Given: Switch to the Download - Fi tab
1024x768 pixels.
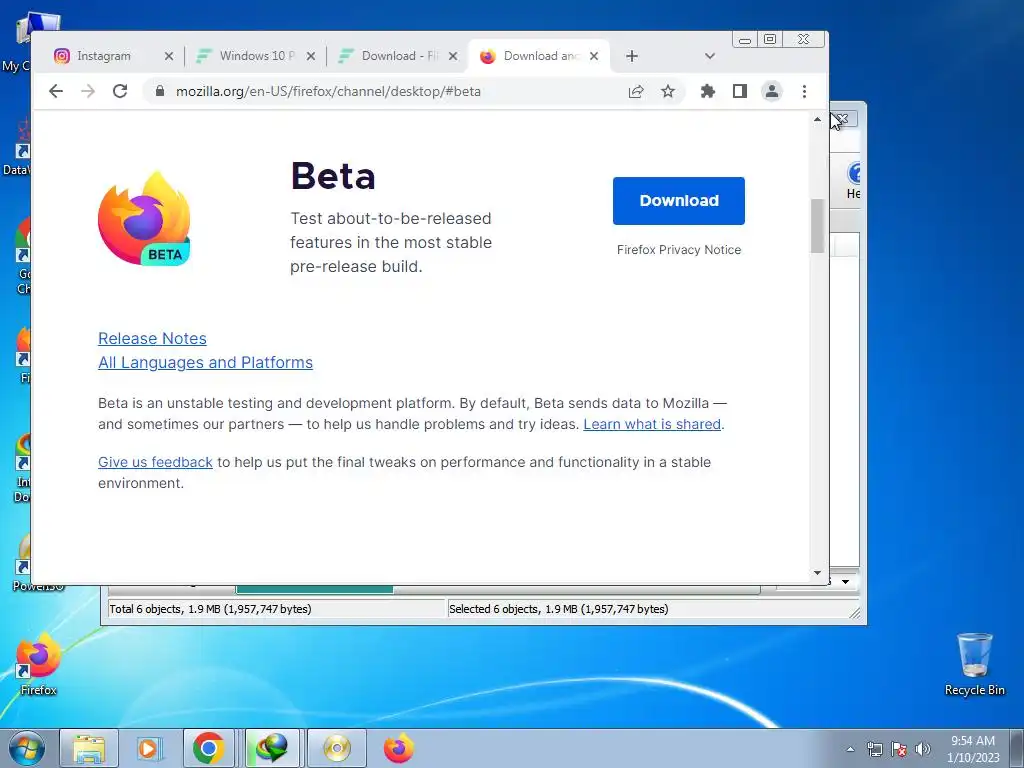Looking at the screenshot, I should click(x=391, y=56).
